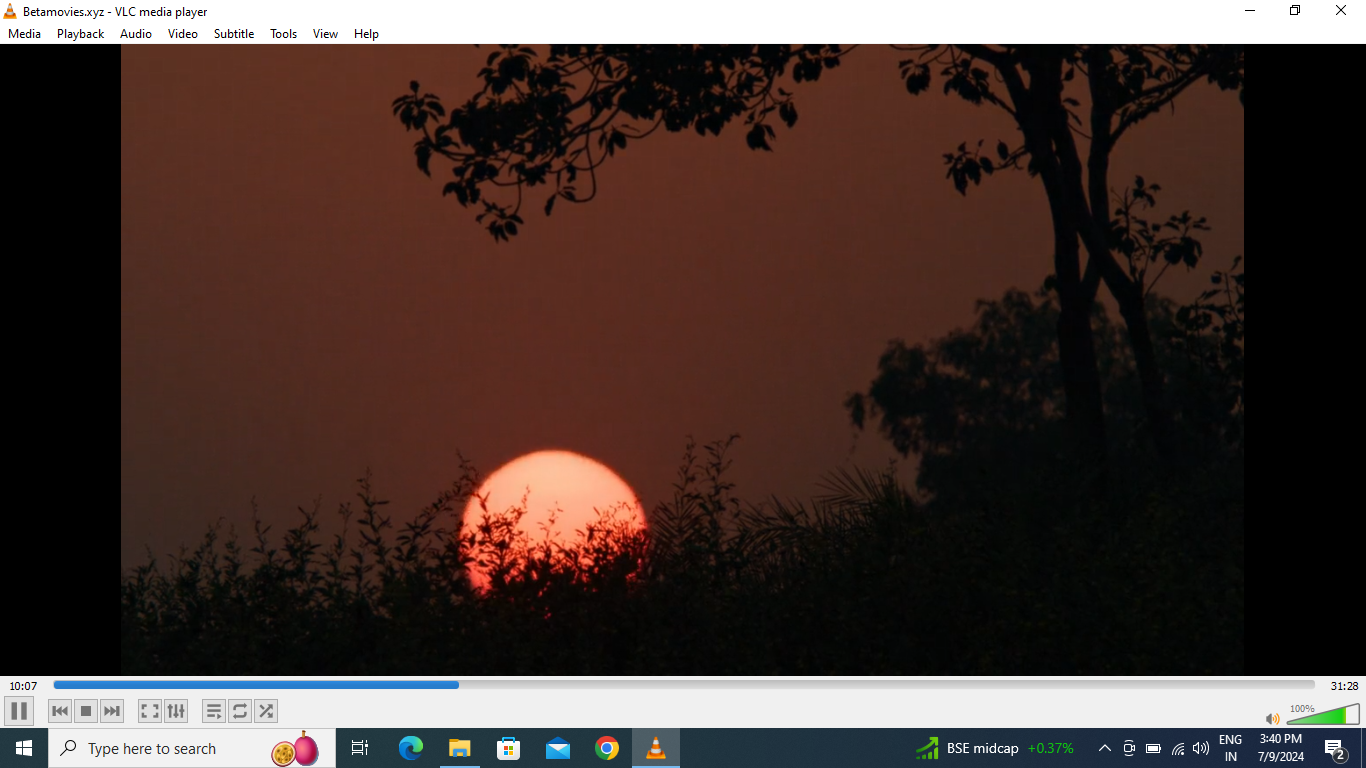This screenshot has height=768, width=1366.
Task: Click the 10:07 elapsed time label
Action: (x=23, y=686)
